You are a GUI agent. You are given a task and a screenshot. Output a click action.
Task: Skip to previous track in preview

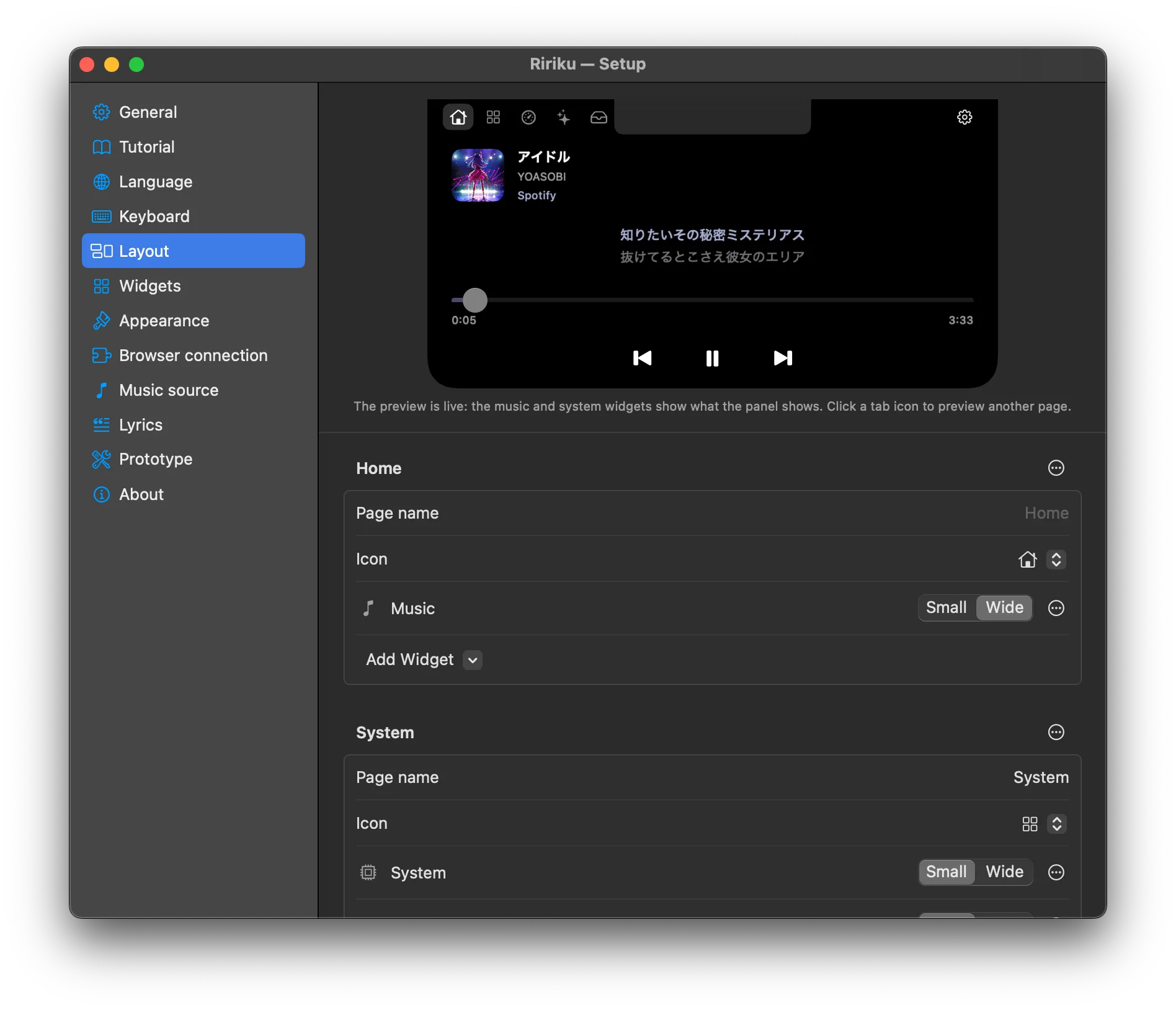coord(642,358)
